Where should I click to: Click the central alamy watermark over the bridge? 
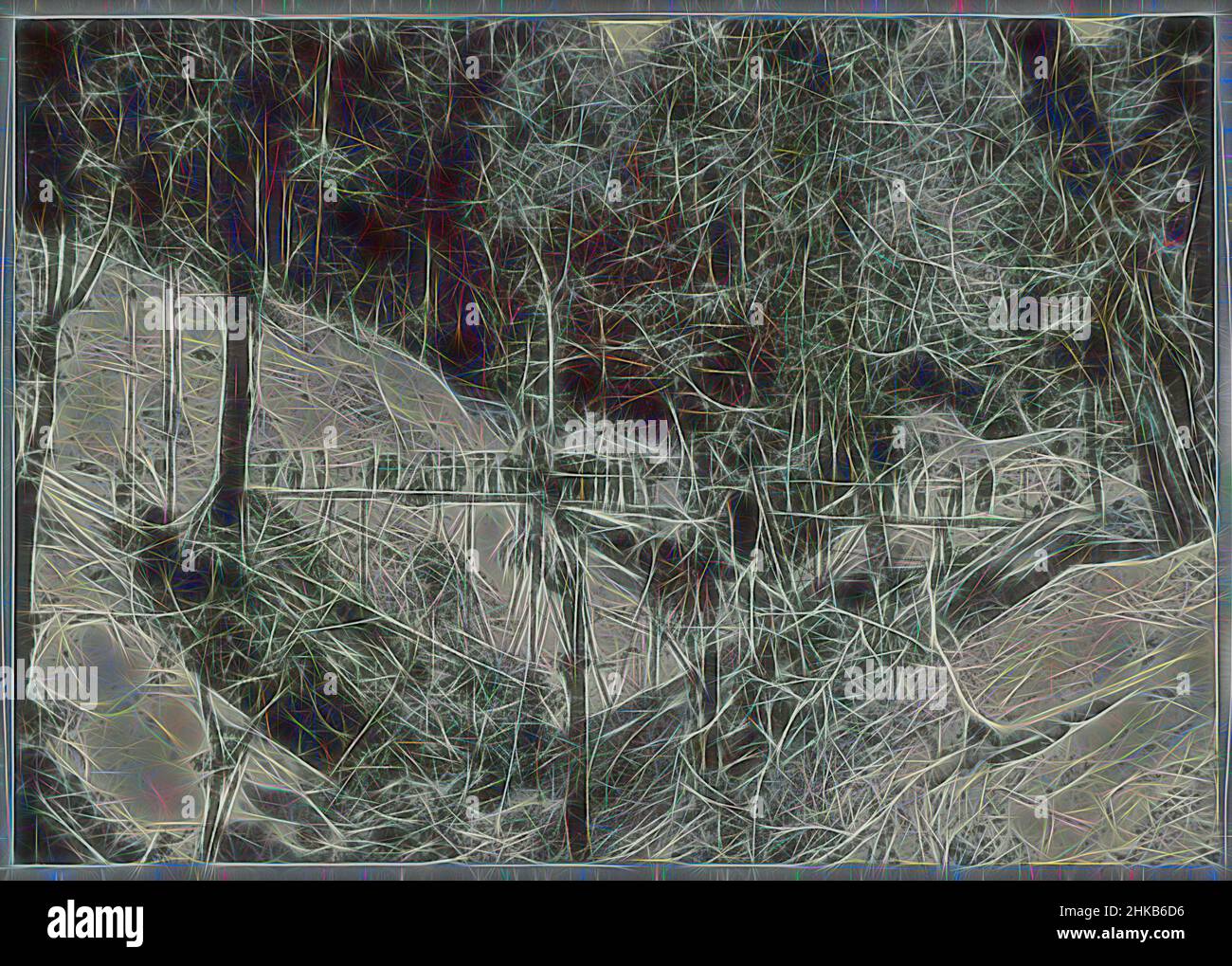[616, 438]
